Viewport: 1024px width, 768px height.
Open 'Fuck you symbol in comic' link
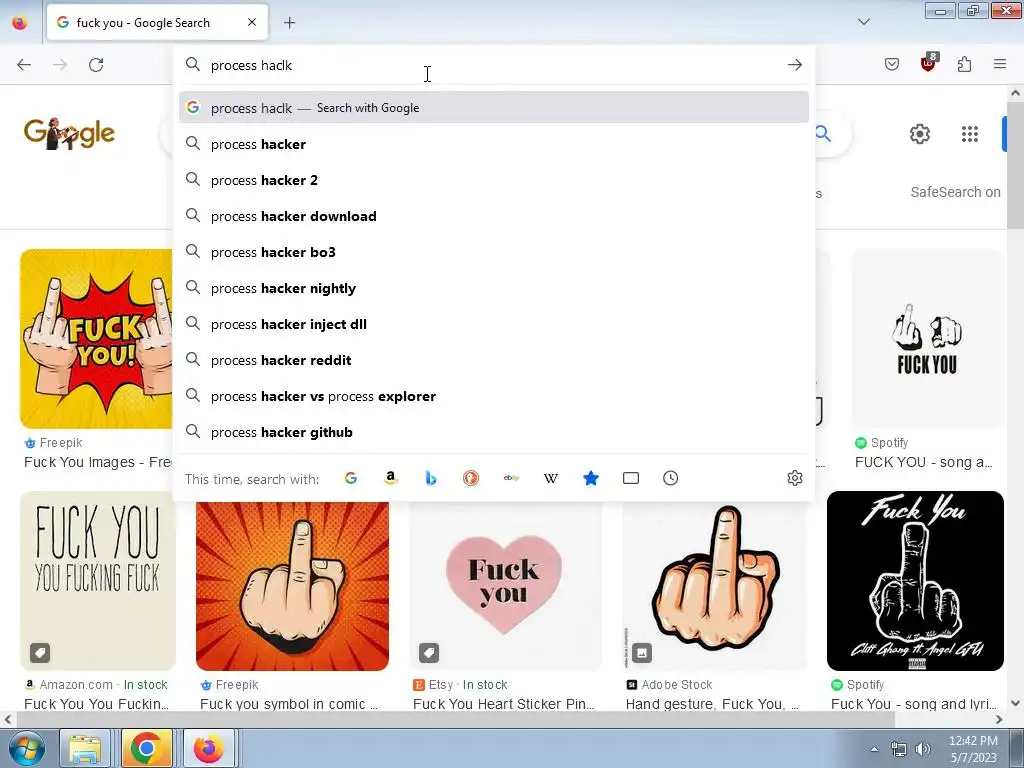(289, 704)
